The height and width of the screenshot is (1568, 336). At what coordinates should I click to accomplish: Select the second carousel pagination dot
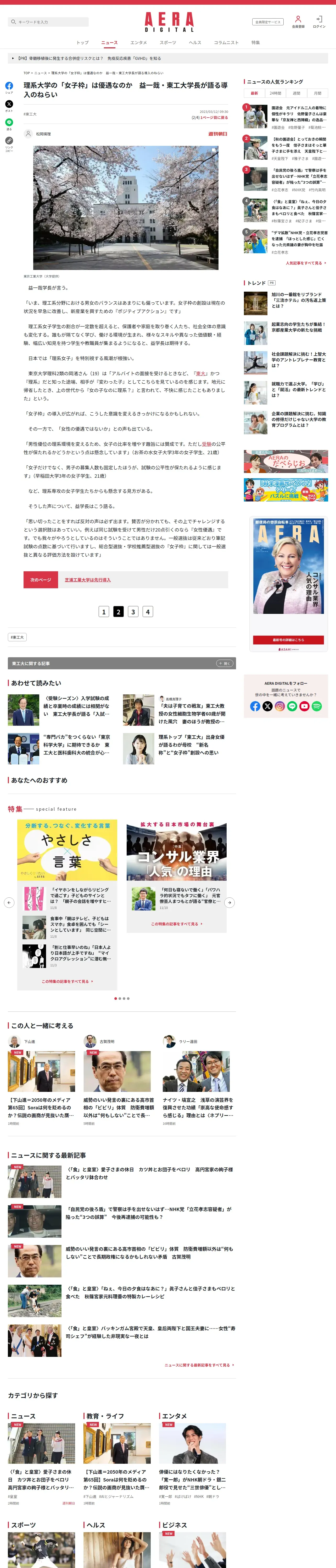point(120,998)
